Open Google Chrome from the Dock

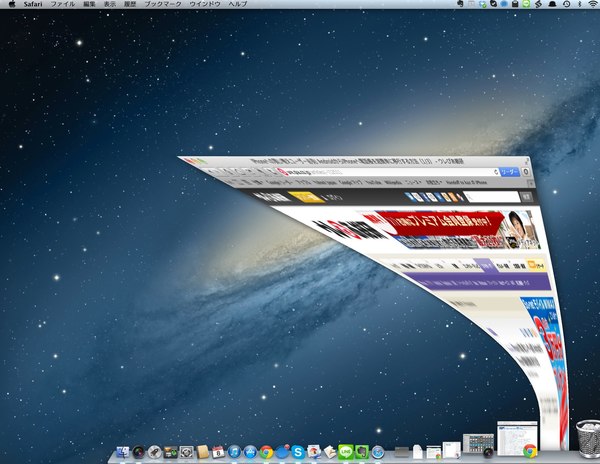pos(266,453)
